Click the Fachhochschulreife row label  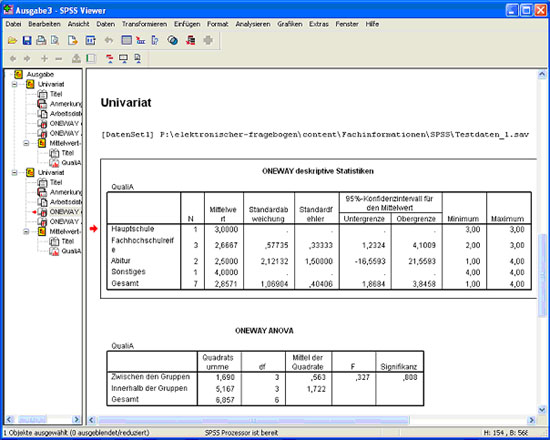click(x=143, y=245)
